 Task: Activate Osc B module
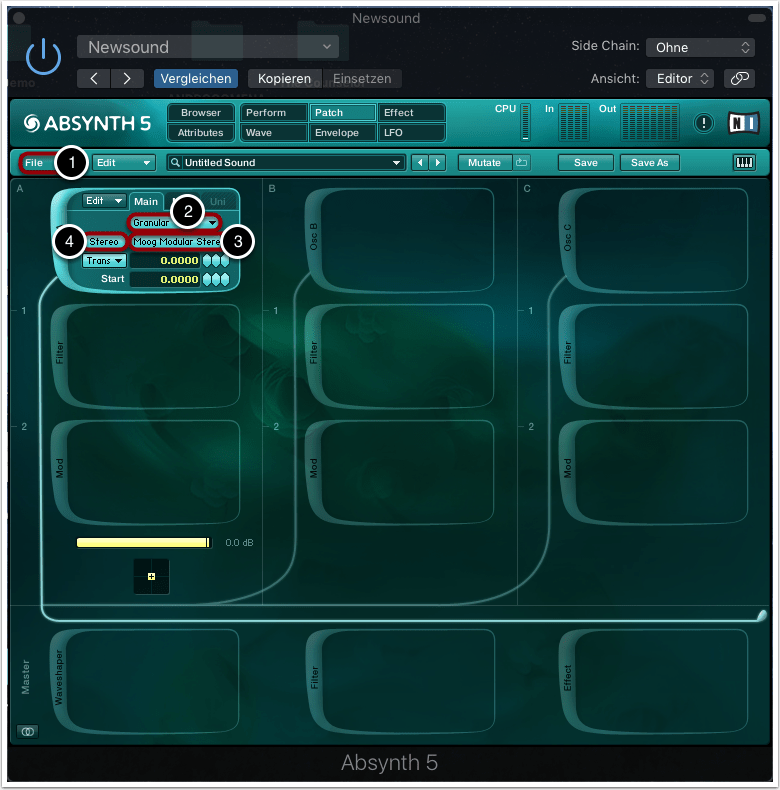pos(400,239)
